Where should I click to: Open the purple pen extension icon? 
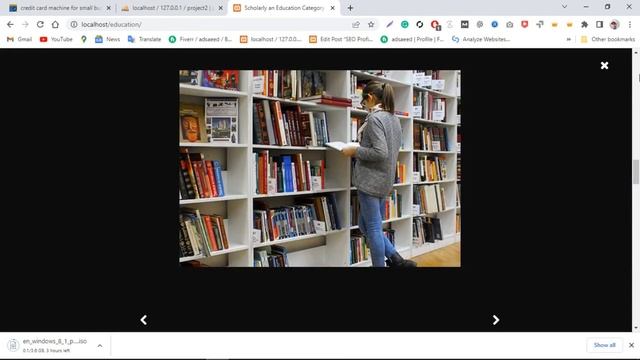point(389,24)
